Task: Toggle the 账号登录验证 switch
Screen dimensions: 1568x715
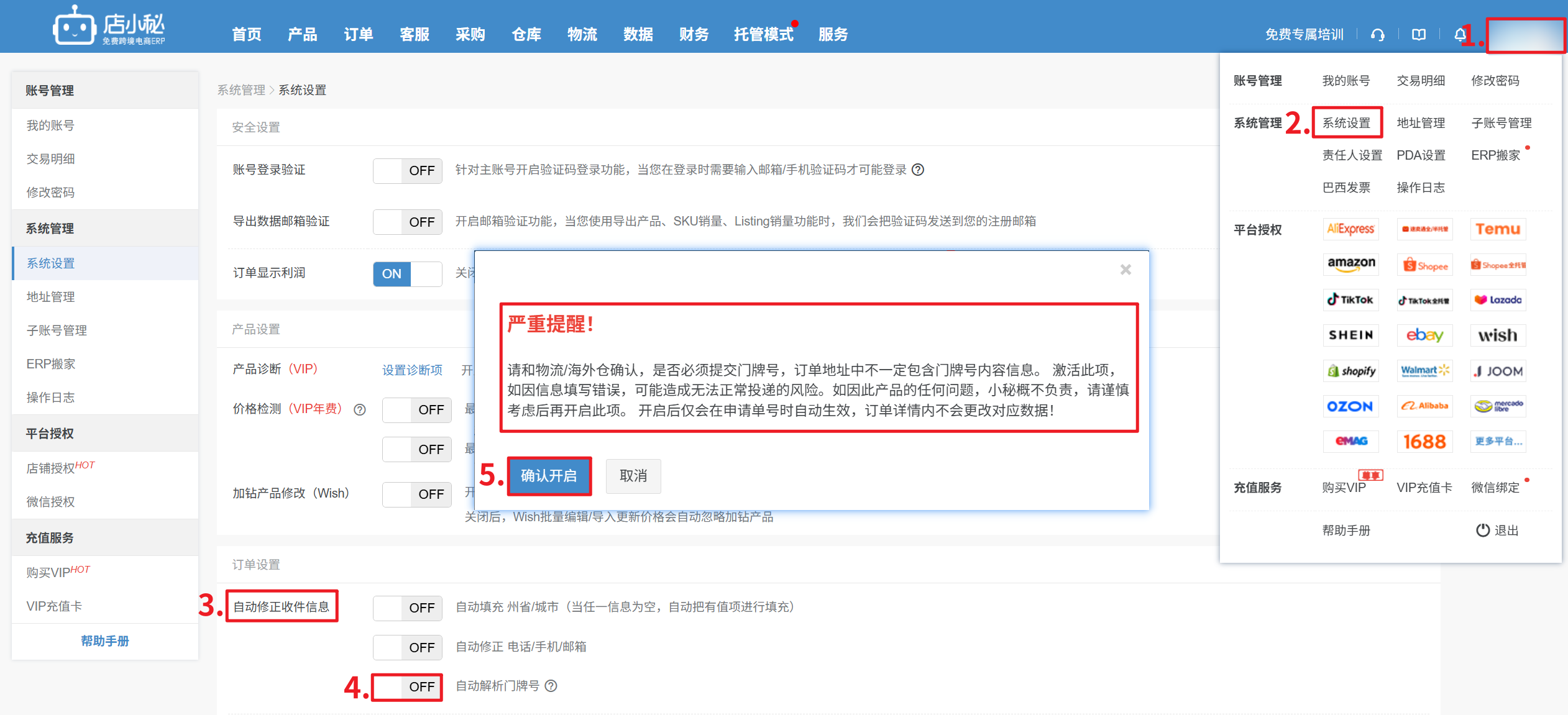Action: [407, 170]
